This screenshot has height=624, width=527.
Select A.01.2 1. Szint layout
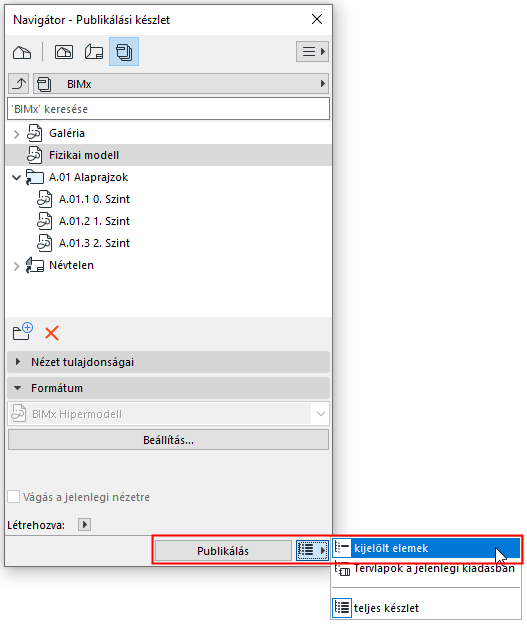point(94,221)
